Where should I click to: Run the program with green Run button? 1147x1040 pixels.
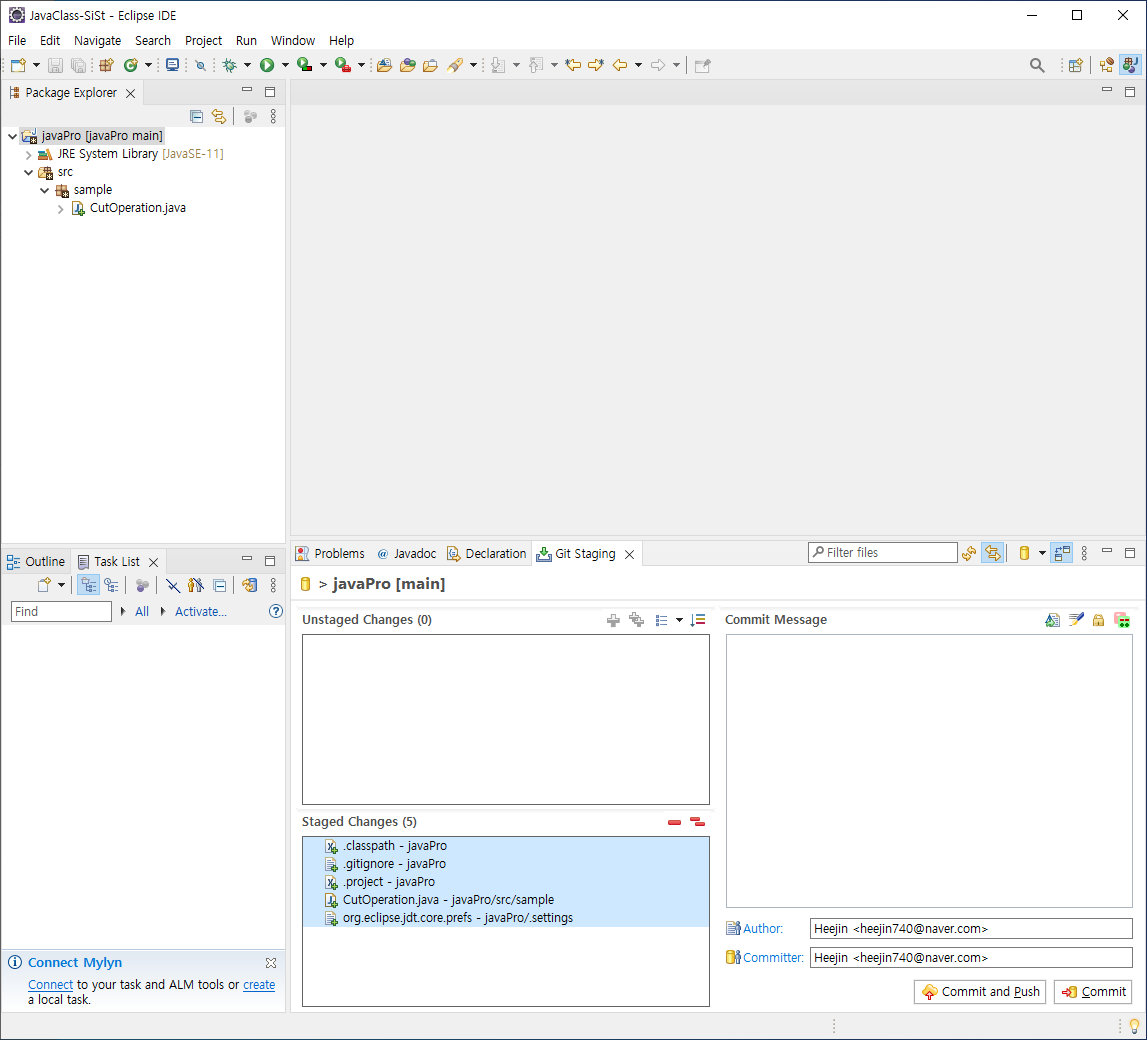coord(267,65)
